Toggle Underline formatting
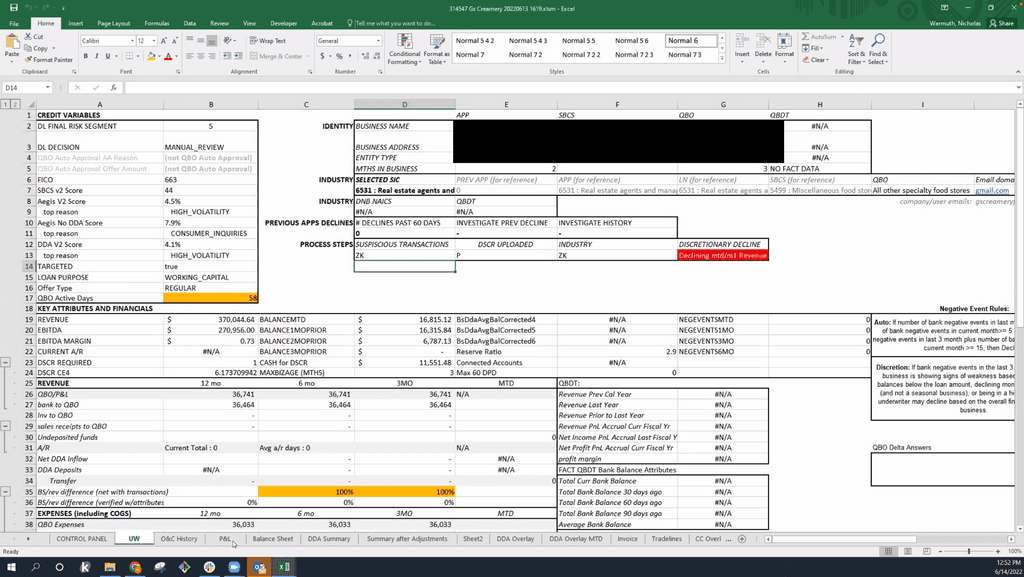 pos(108,56)
